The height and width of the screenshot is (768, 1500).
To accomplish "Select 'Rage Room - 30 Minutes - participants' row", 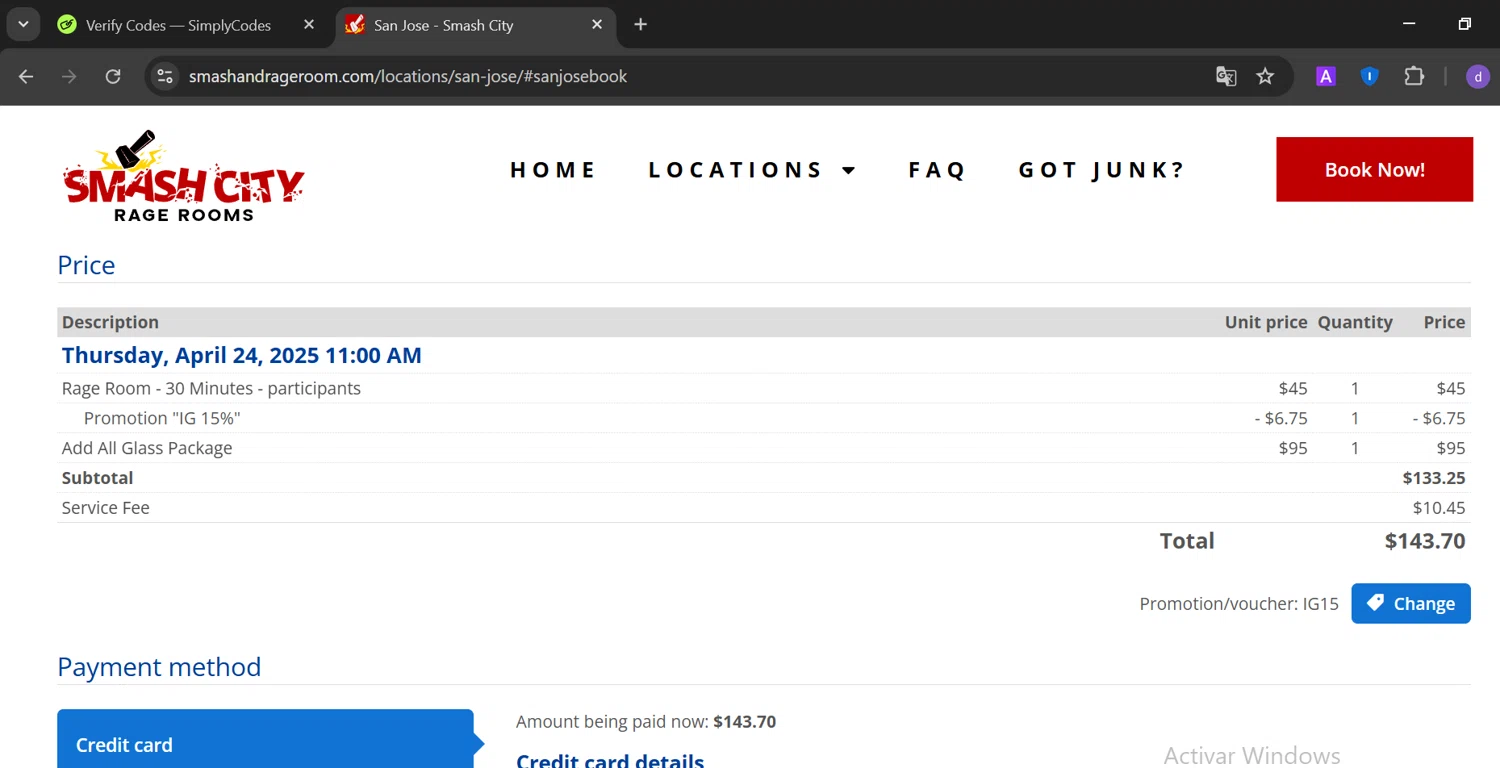I will pyautogui.click(x=764, y=388).
